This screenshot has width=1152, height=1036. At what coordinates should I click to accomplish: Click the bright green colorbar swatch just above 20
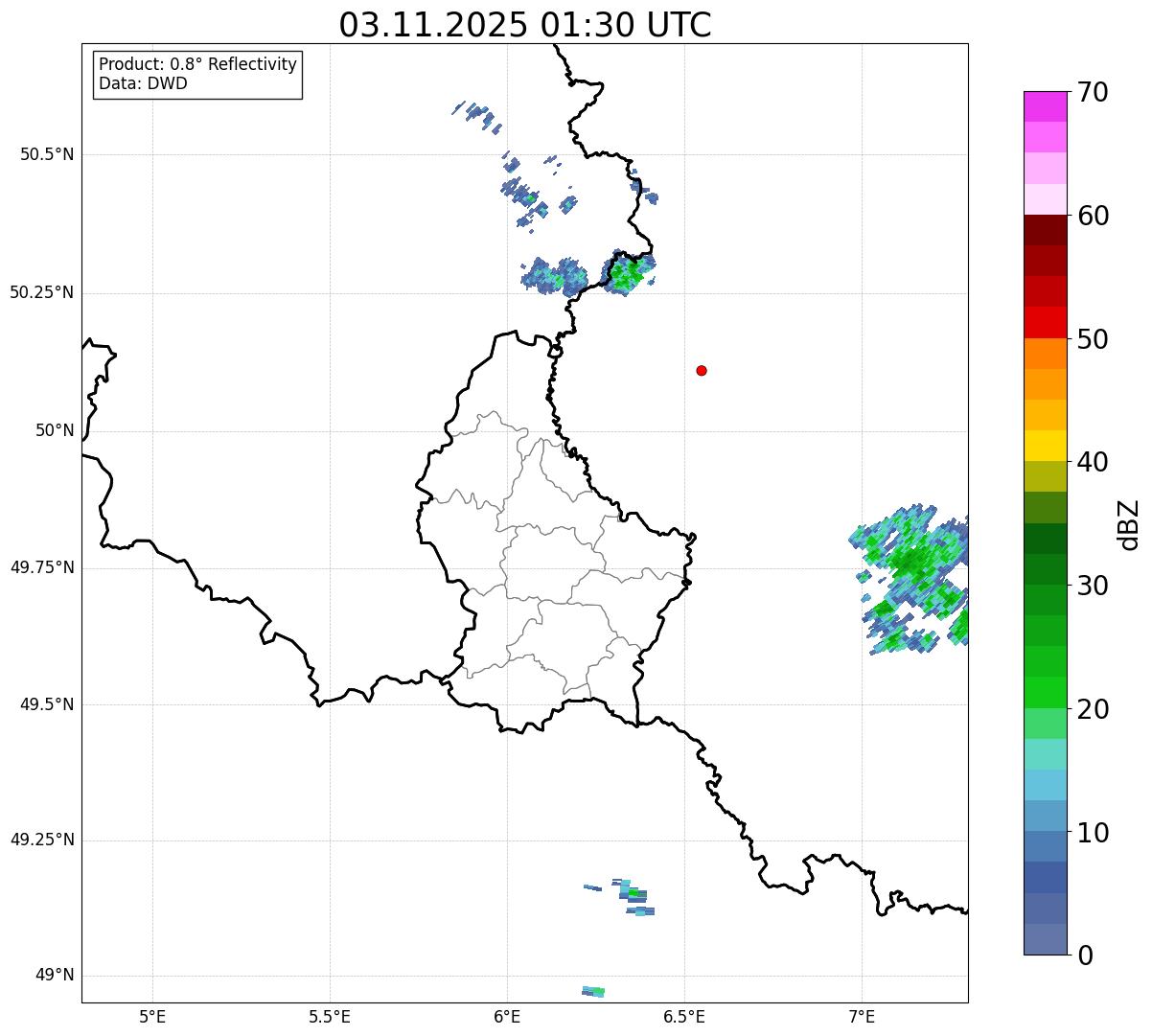click(1045, 692)
